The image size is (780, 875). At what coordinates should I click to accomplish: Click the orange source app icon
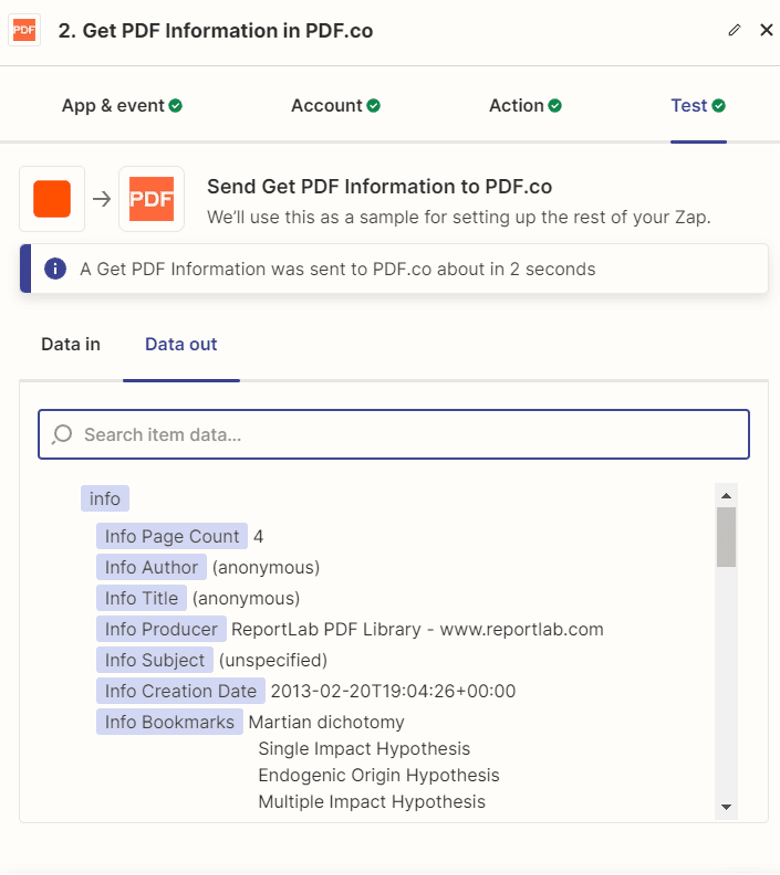(x=51, y=198)
